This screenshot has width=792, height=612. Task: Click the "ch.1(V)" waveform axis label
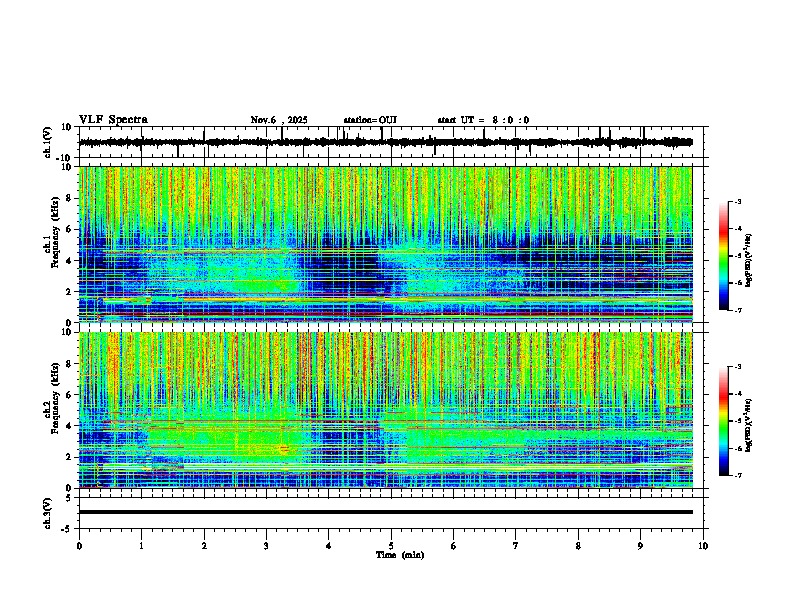[x=48, y=142]
